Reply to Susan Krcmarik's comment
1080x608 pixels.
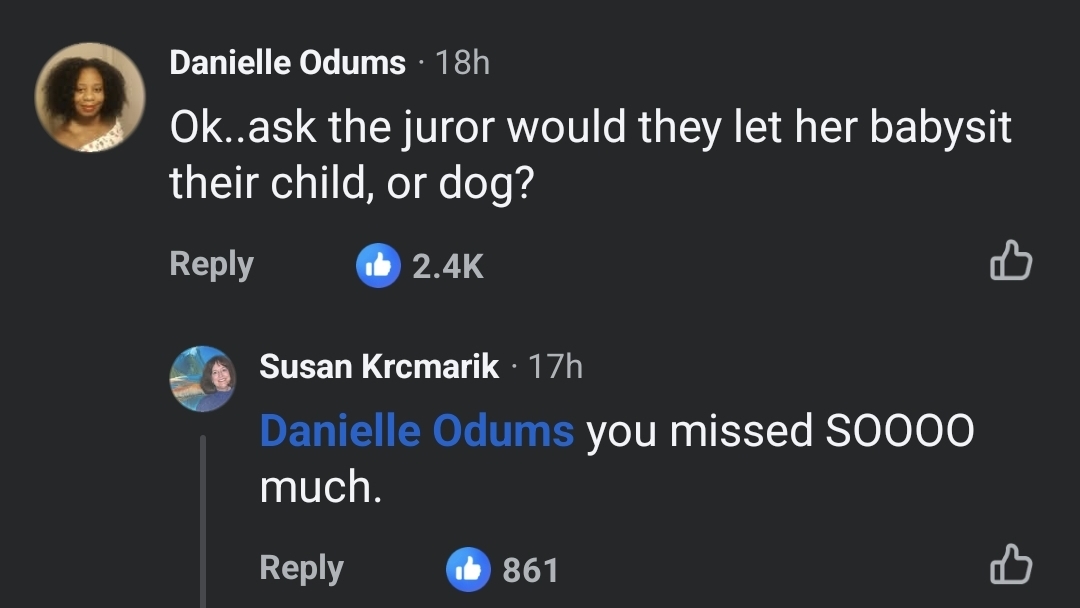[x=302, y=568]
